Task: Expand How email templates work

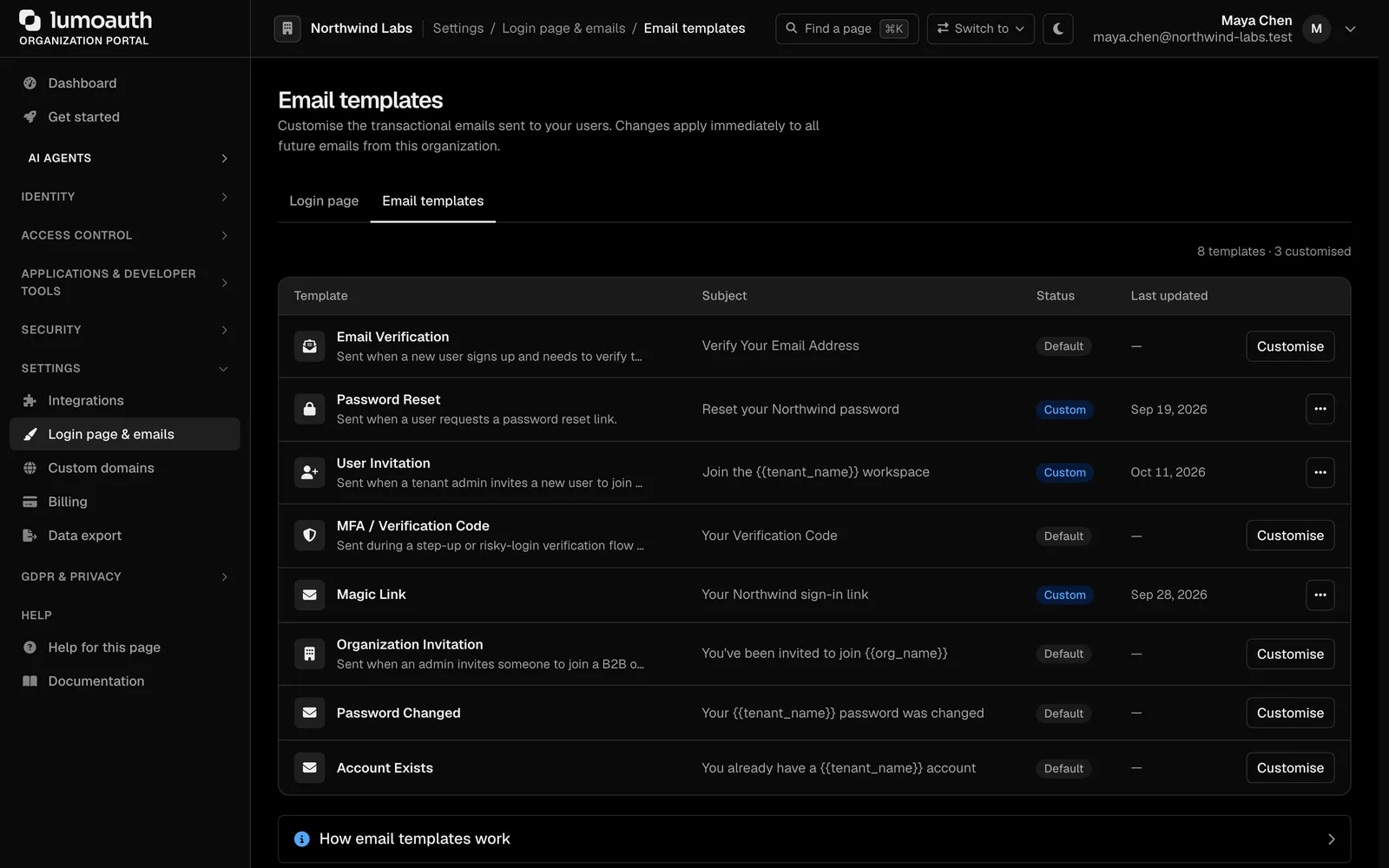Action: [814, 839]
